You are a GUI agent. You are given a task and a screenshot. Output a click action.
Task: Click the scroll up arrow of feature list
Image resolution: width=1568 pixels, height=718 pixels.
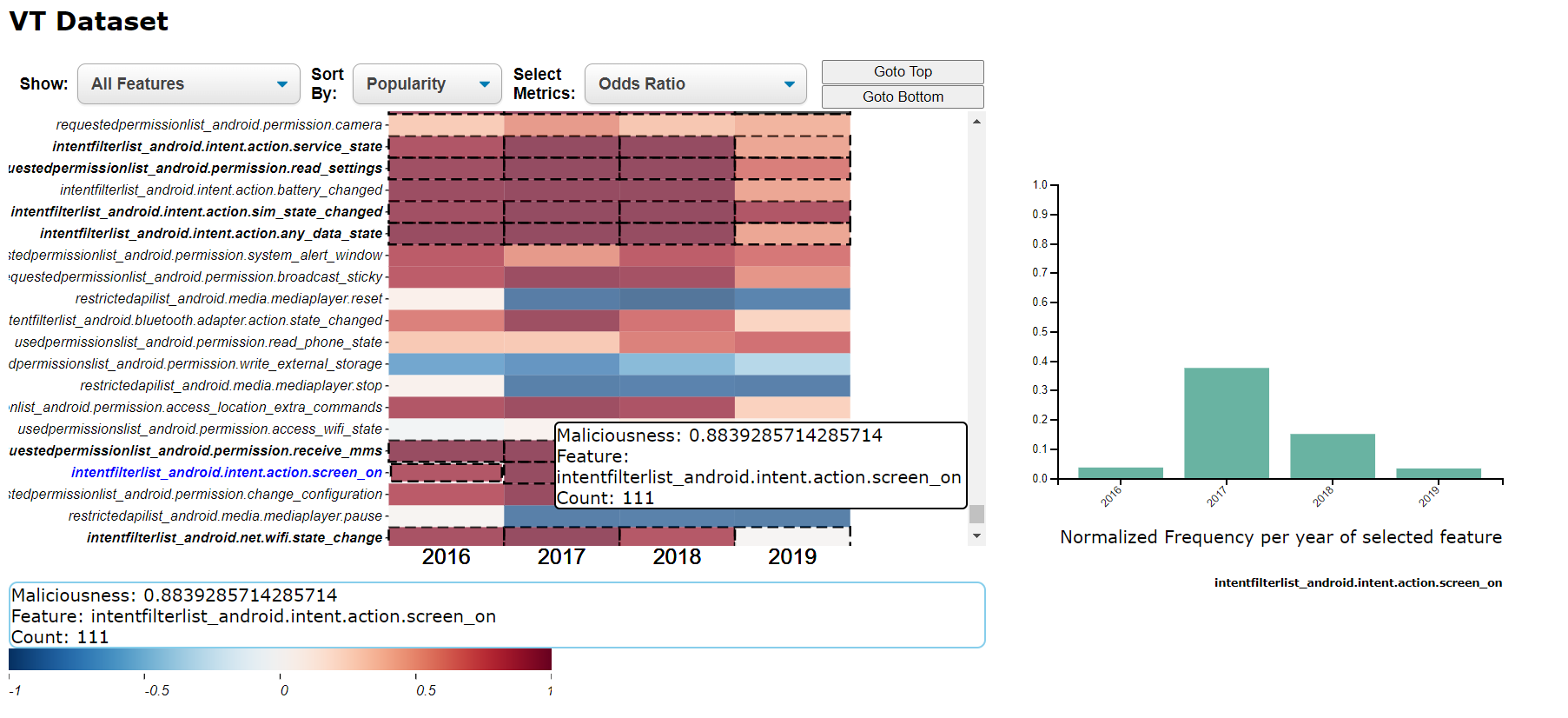[x=976, y=122]
